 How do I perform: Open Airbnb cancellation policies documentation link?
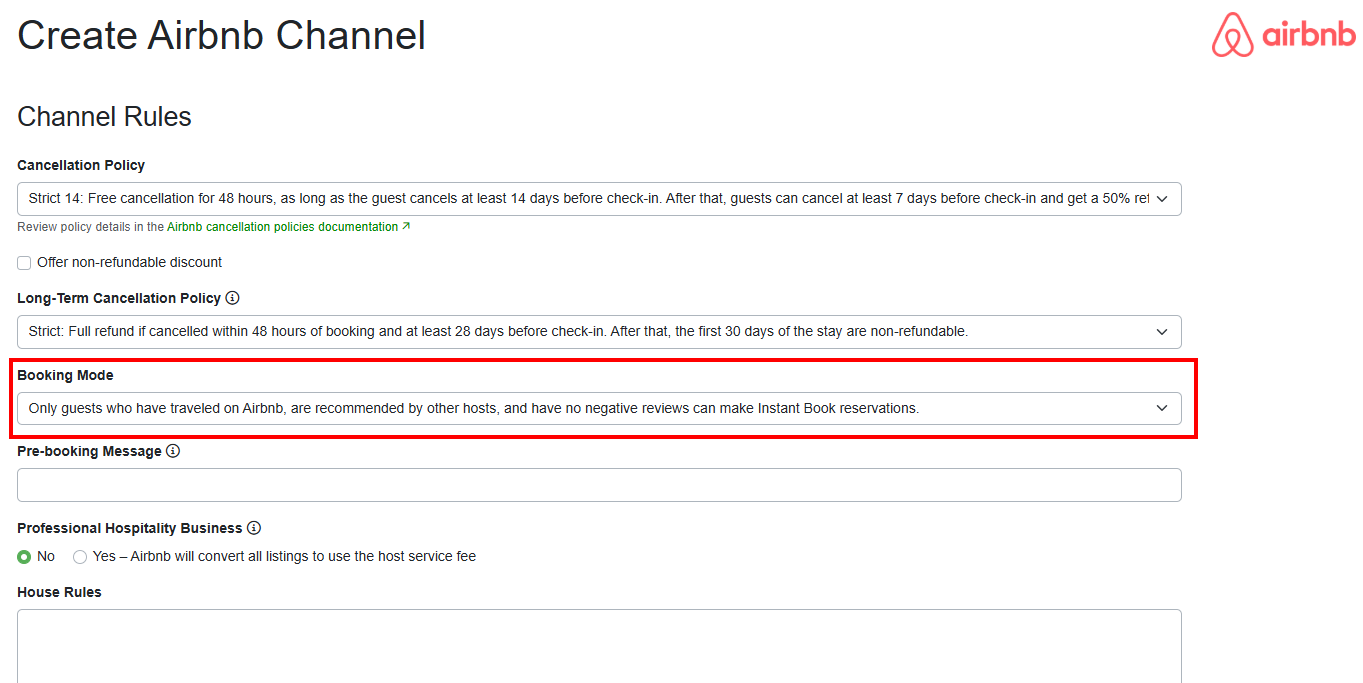tap(282, 227)
